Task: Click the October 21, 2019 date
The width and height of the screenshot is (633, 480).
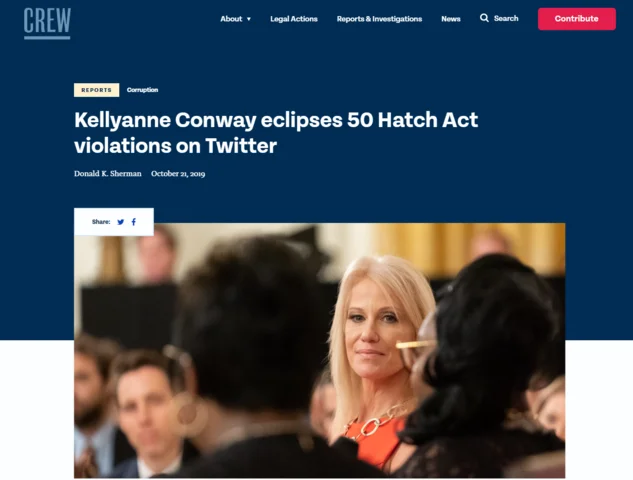Action: pos(178,174)
